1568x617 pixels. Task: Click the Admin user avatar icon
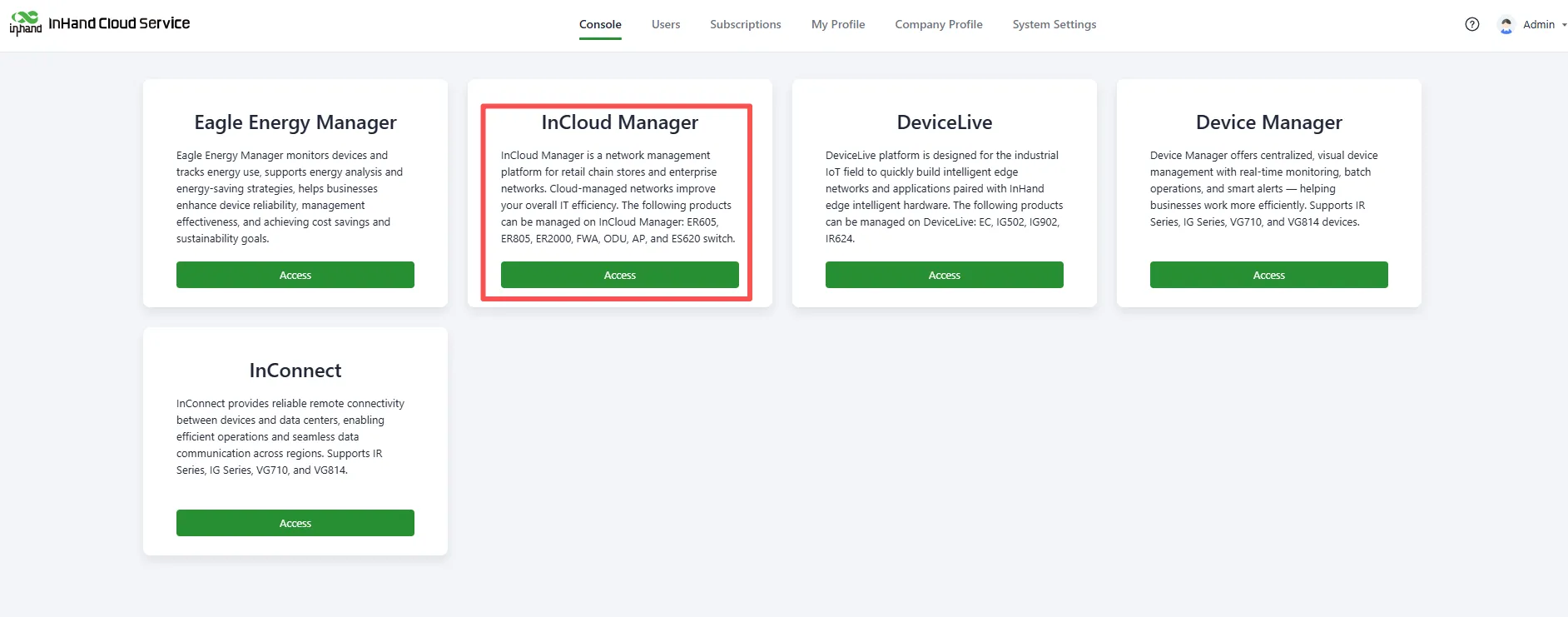[x=1506, y=25]
